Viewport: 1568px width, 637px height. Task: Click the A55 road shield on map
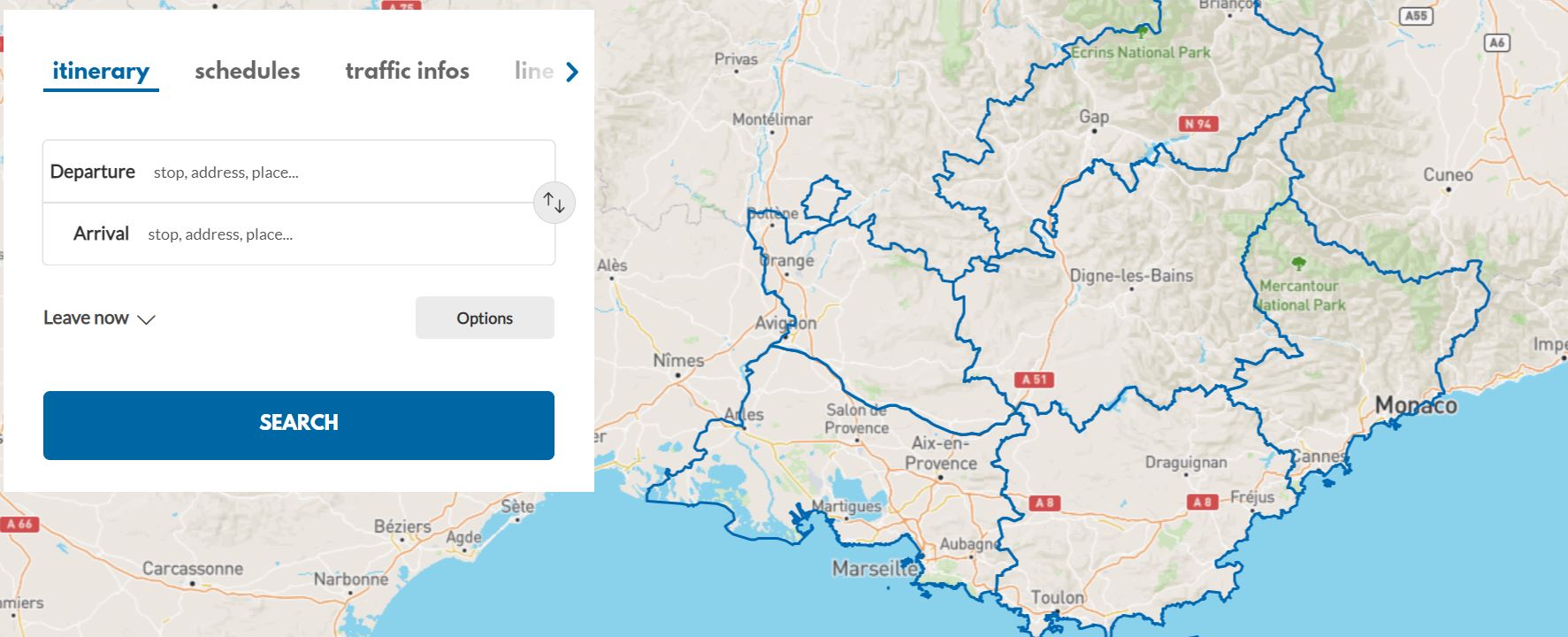(x=1416, y=16)
